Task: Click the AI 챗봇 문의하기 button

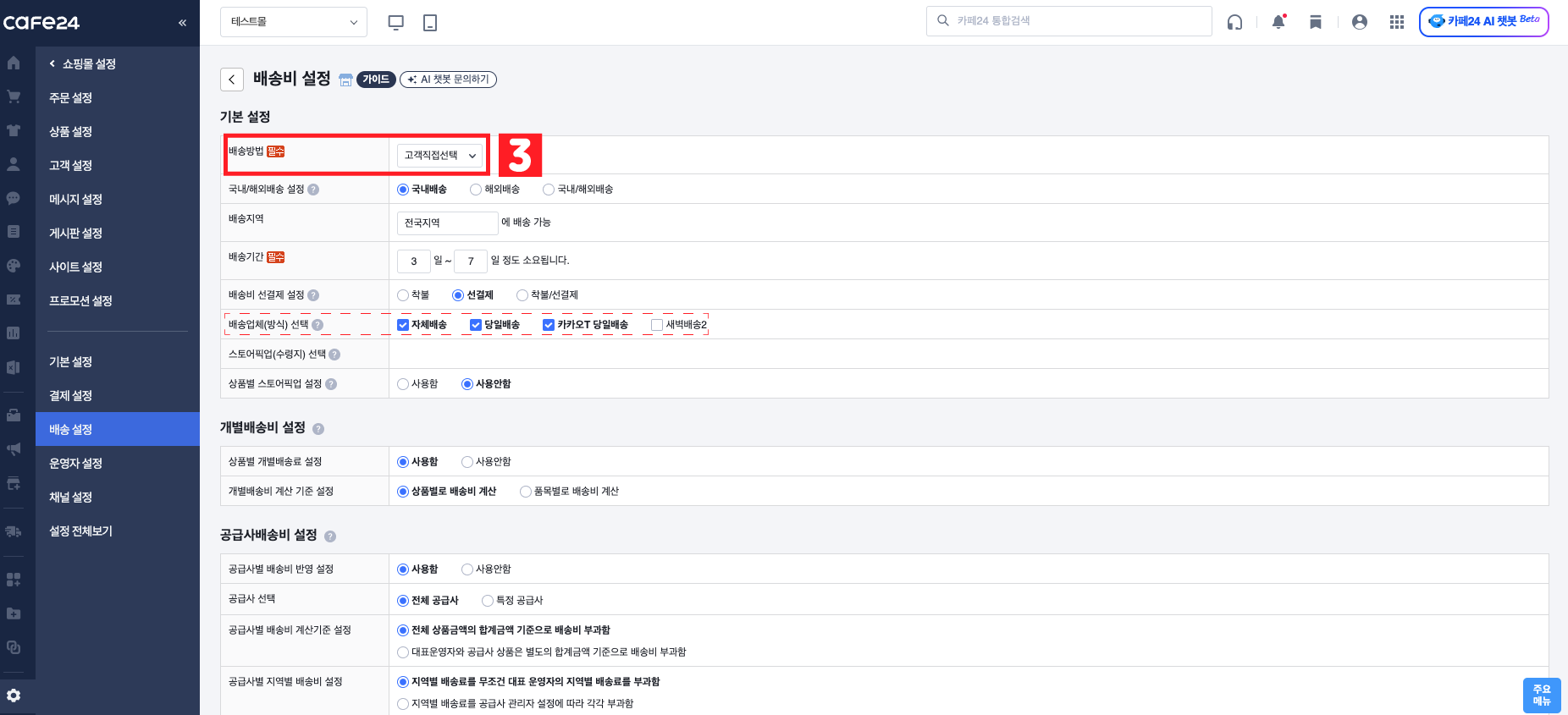Action: pos(448,80)
